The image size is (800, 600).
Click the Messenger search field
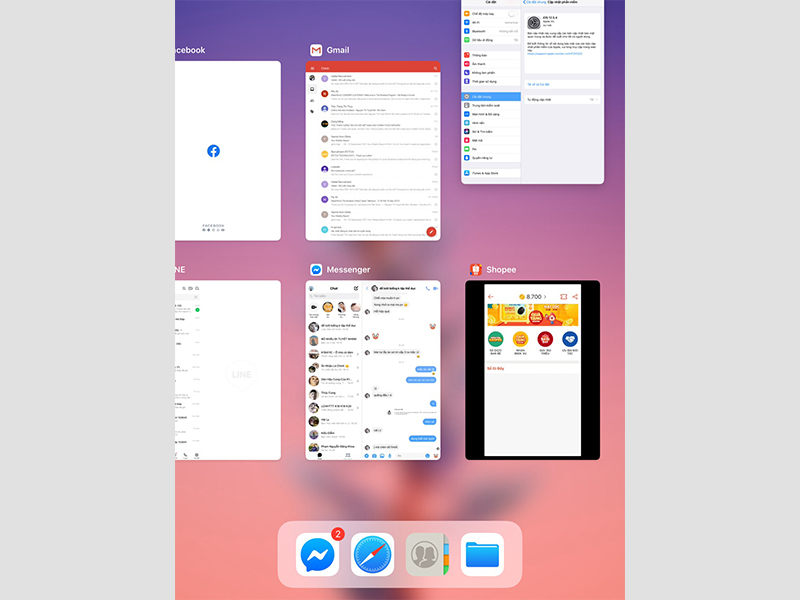click(x=333, y=296)
